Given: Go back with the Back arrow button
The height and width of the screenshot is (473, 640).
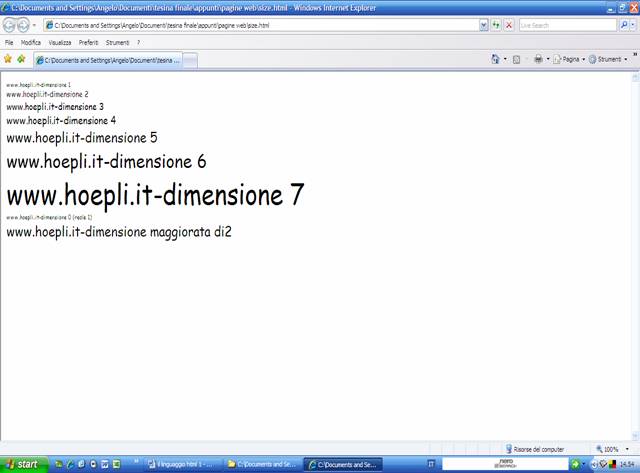Looking at the screenshot, I should click(9, 25).
